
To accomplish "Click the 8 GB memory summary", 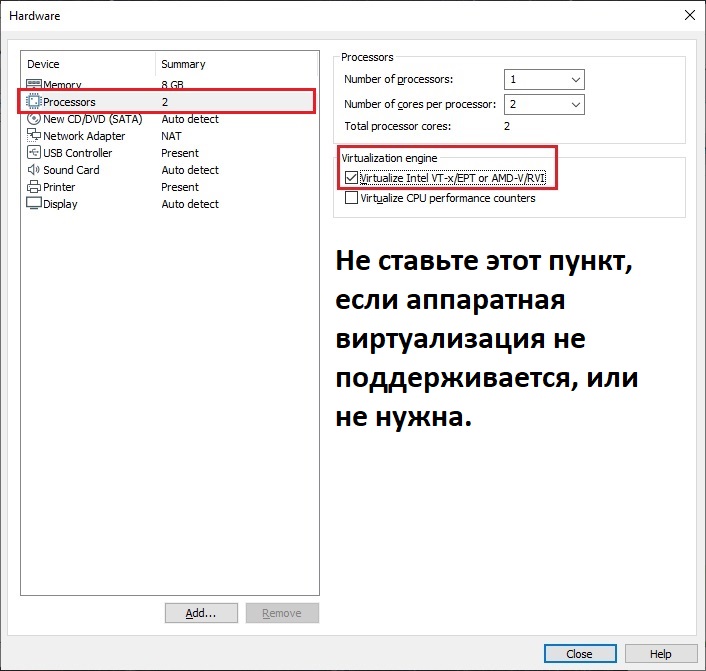I will coord(172,84).
